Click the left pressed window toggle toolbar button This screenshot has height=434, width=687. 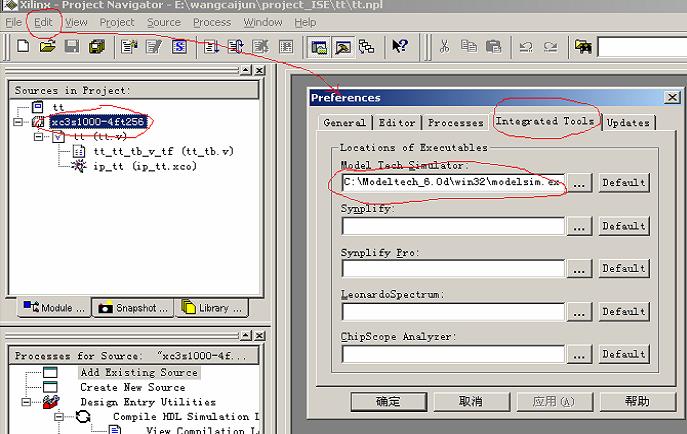(x=319, y=47)
